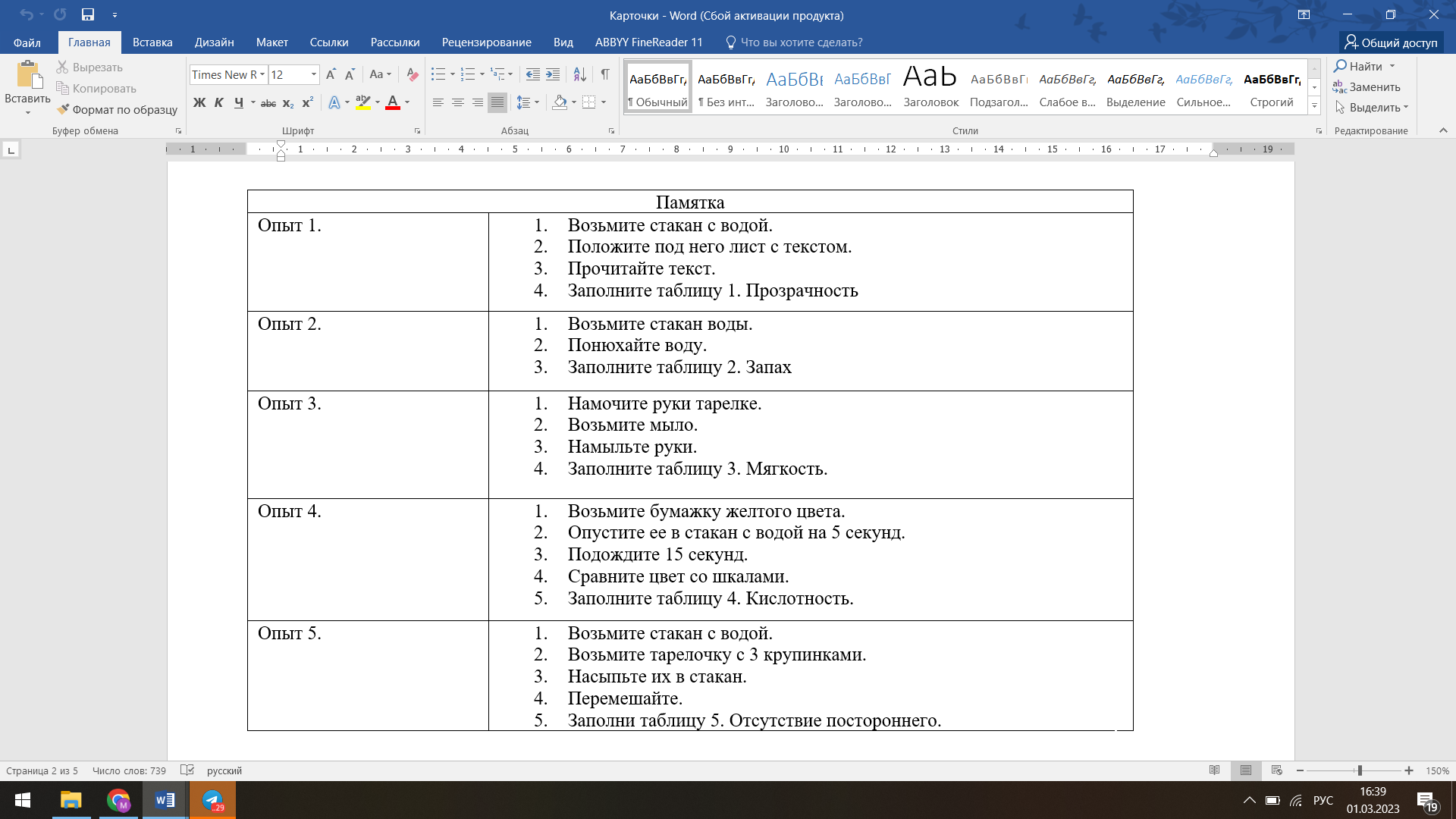Image resolution: width=1456 pixels, height=819 pixels.
Task: Sort the selected text alphabetically
Action: [x=580, y=74]
